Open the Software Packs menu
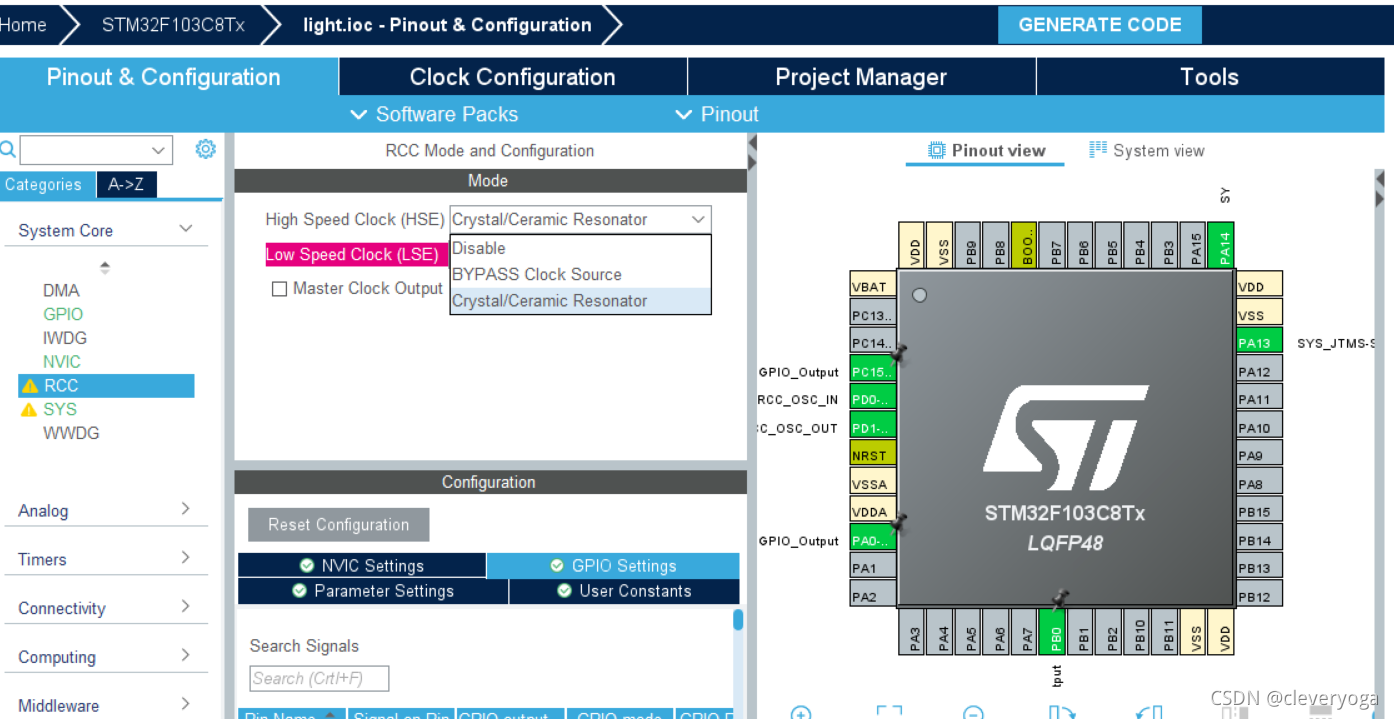The width and height of the screenshot is (1394, 719). click(x=434, y=114)
